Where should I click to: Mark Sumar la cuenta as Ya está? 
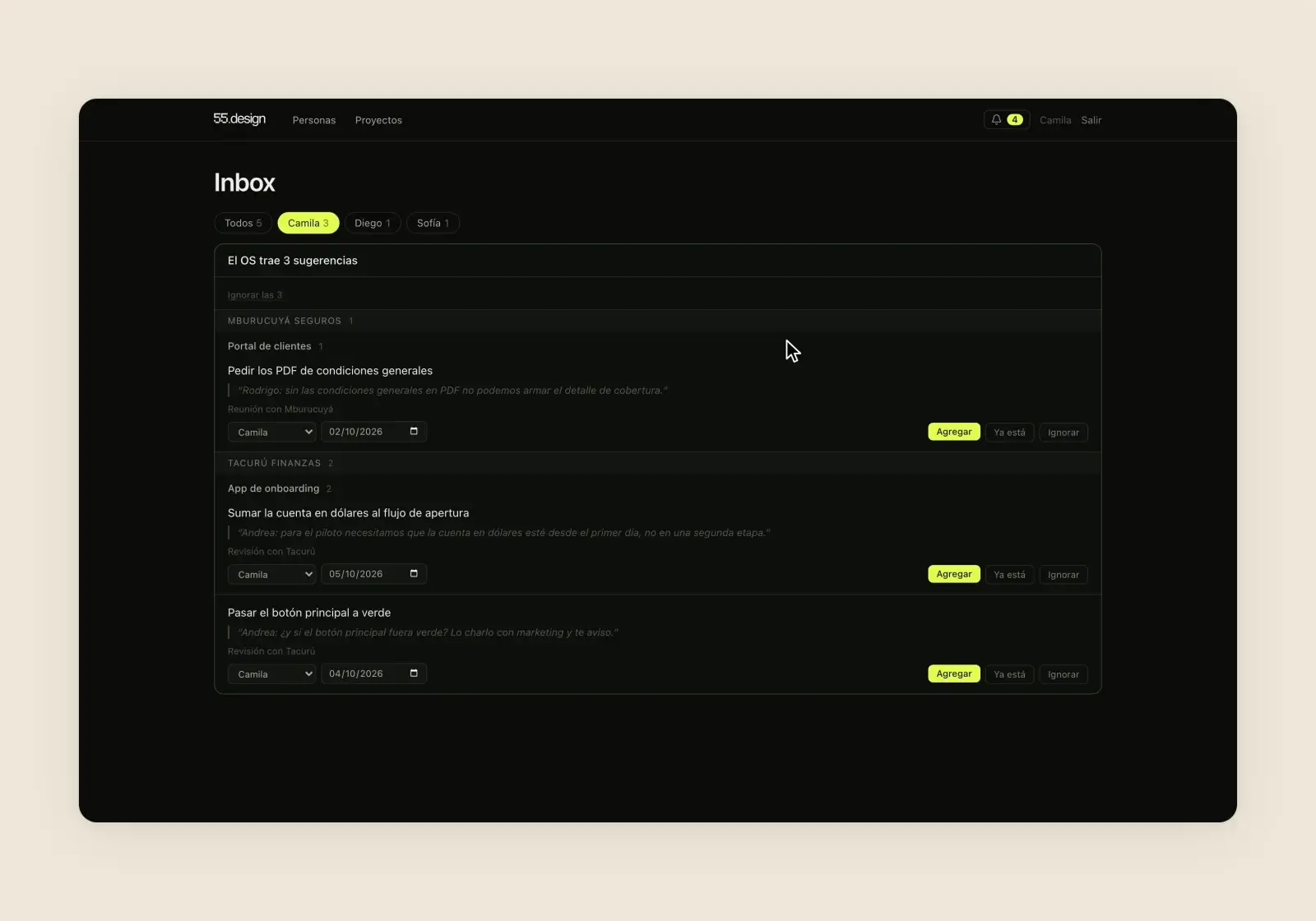point(1009,575)
